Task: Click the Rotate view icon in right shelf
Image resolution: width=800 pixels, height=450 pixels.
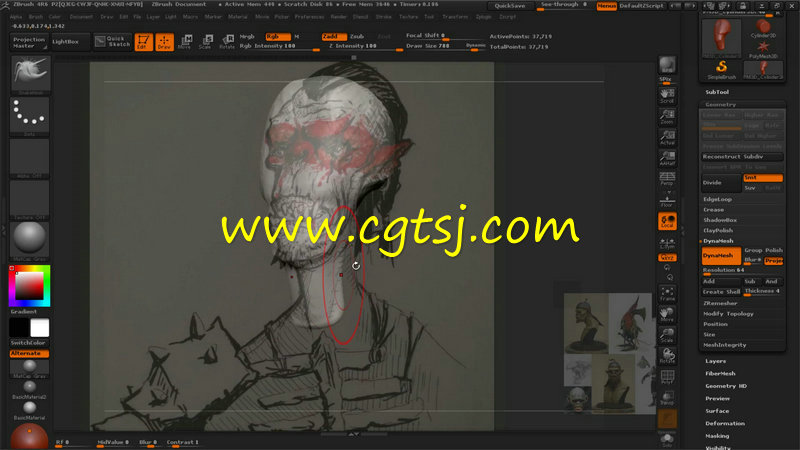Action: tap(667, 356)
